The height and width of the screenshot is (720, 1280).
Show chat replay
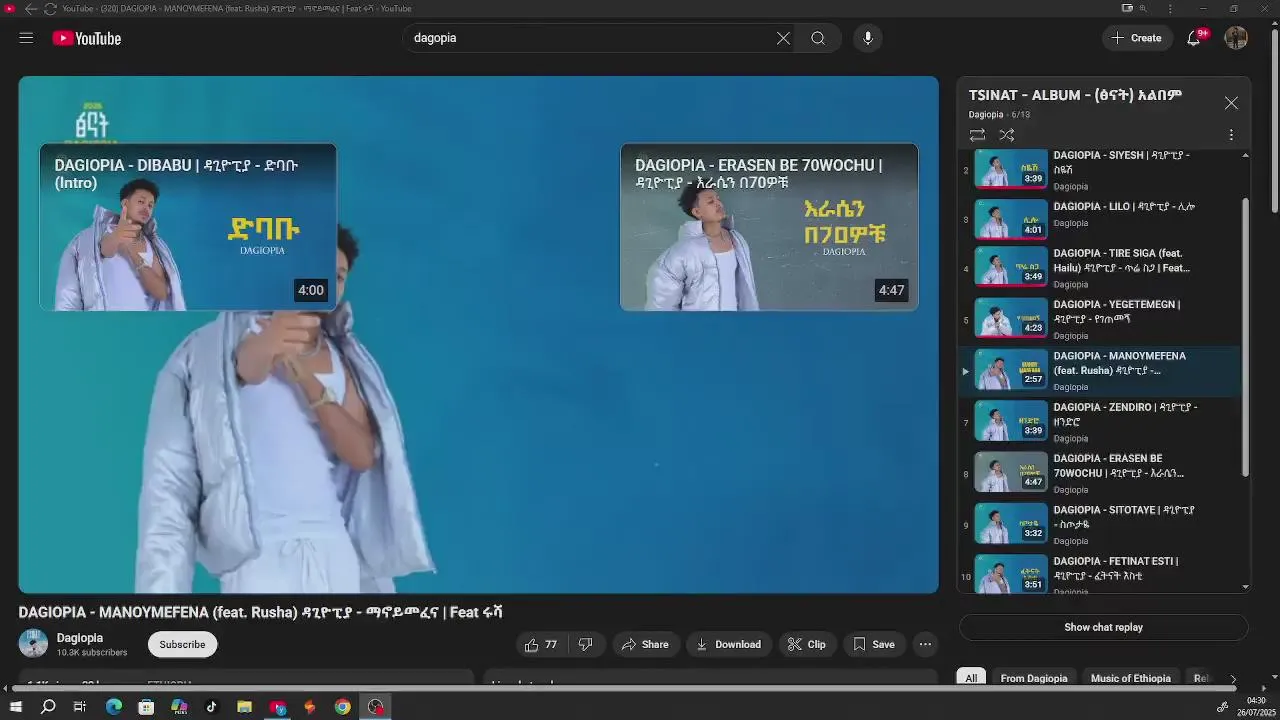(x=1103, y=627)
